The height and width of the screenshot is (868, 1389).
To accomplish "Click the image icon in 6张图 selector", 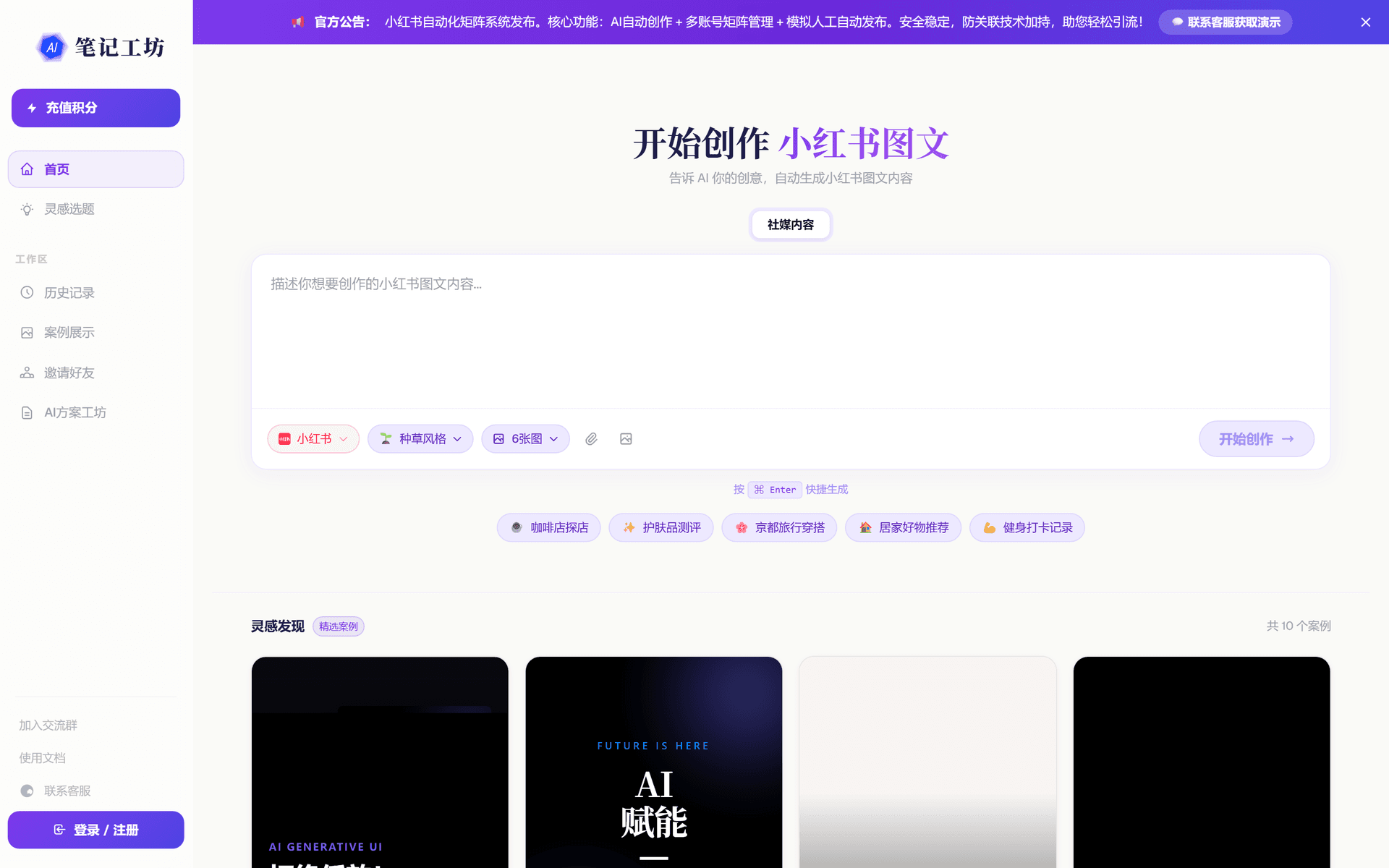I will (498, 439).
